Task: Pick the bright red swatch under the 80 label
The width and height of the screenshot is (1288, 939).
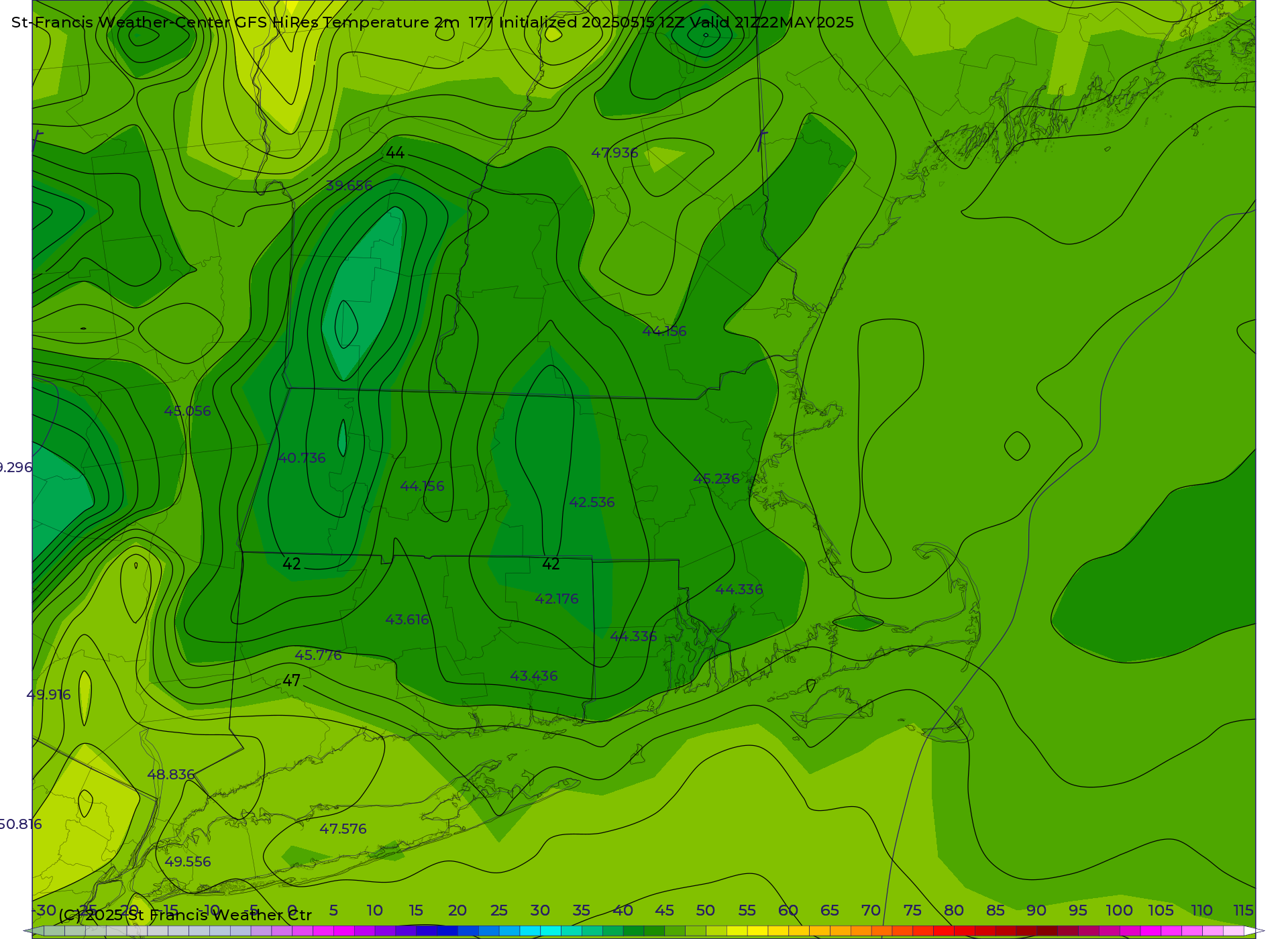Action: tap(943, 931)
